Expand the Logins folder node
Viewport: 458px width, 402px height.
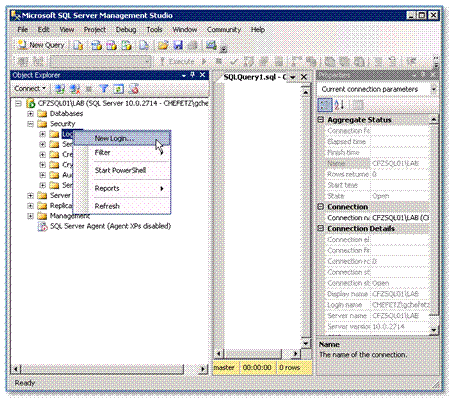(42, 134)
